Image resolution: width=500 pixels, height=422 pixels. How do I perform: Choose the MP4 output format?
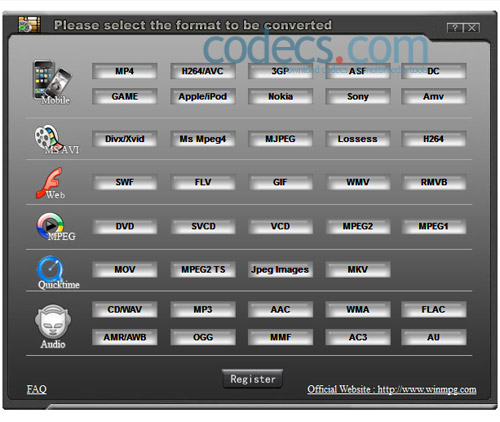point(125,71)
